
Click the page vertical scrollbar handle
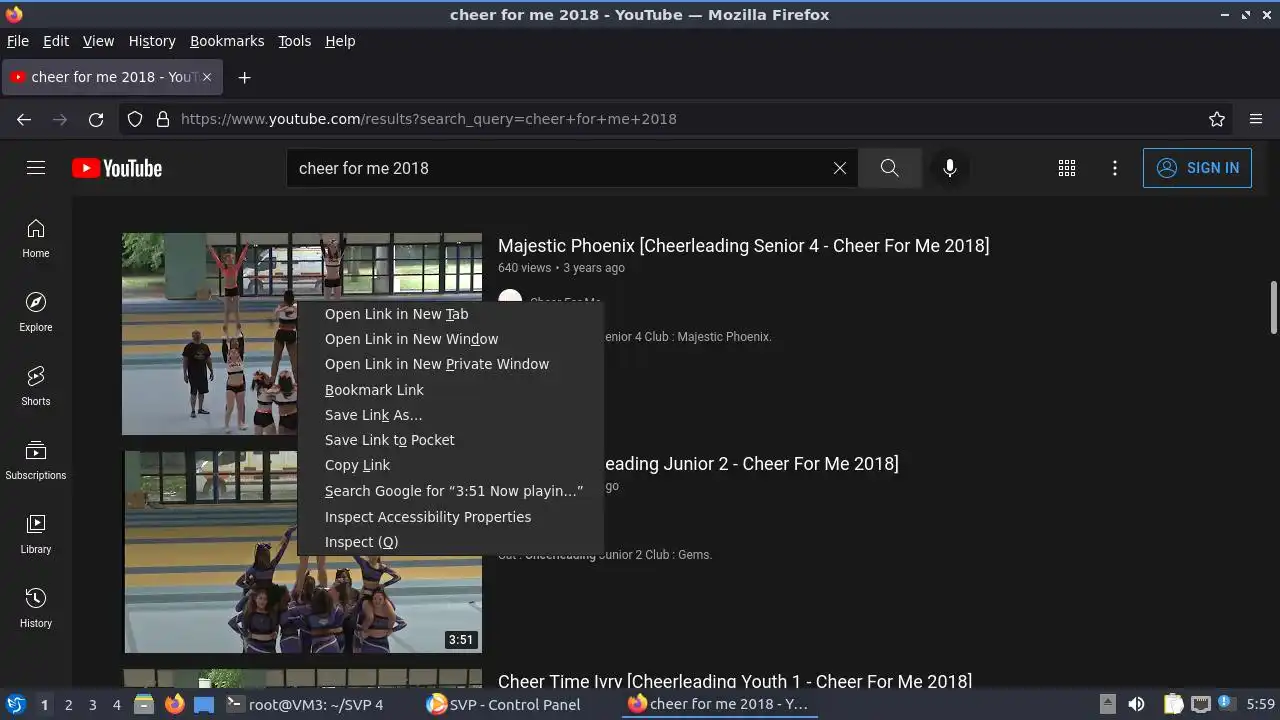1273,308
